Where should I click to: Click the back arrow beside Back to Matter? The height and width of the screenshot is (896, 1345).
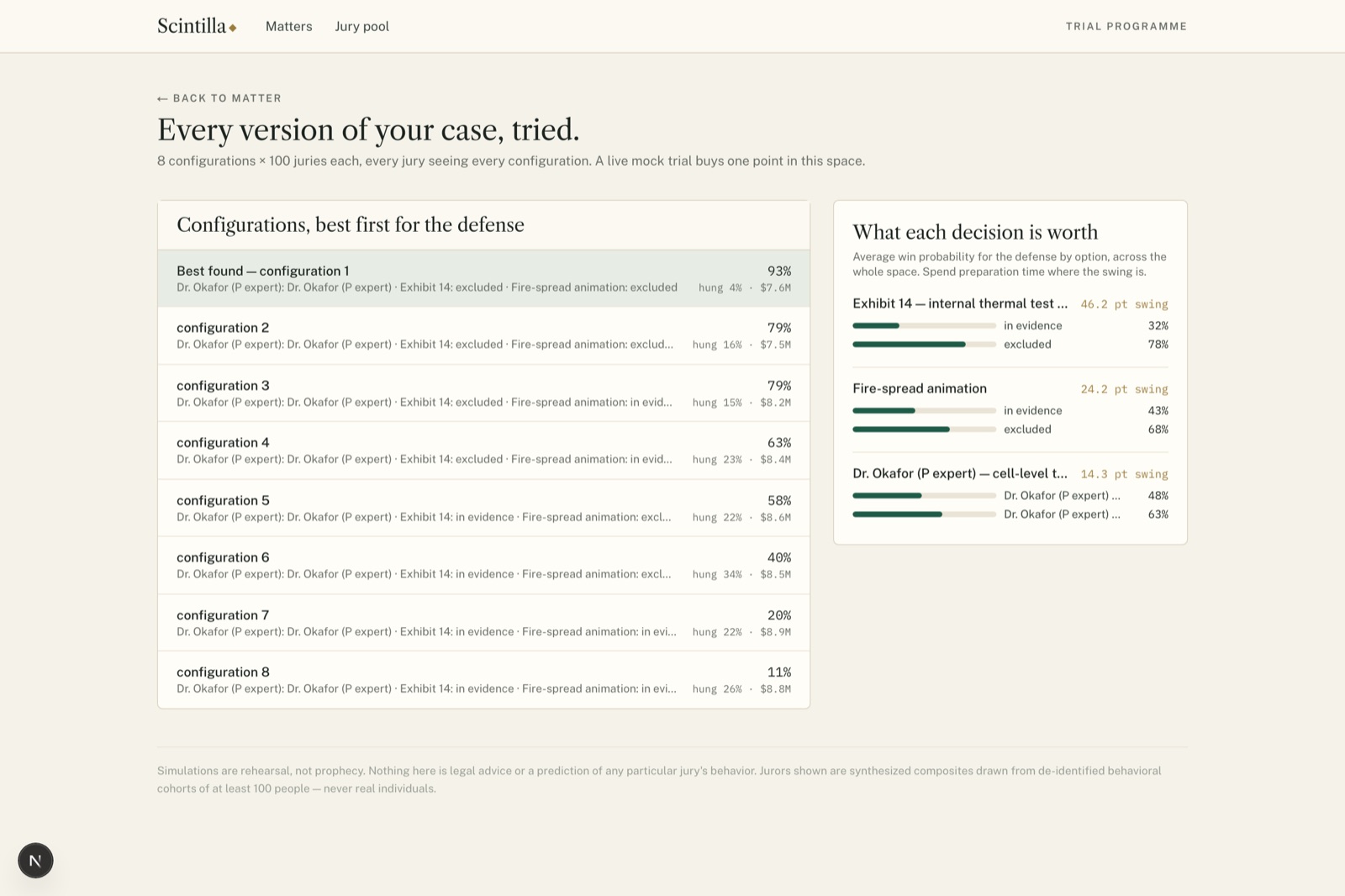click(162, 98)
